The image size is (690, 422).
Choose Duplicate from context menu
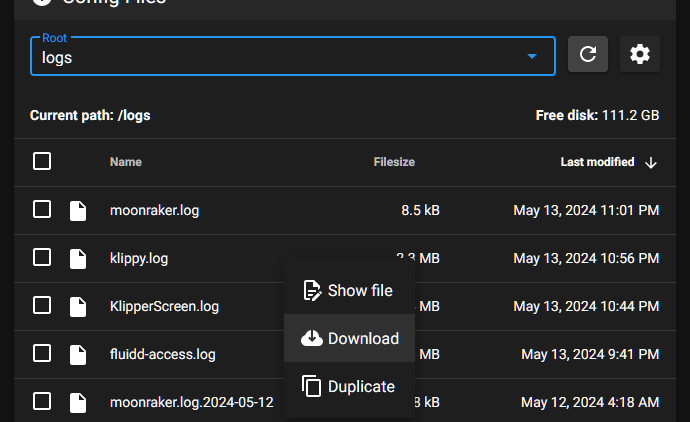click(x=349, y=386)
